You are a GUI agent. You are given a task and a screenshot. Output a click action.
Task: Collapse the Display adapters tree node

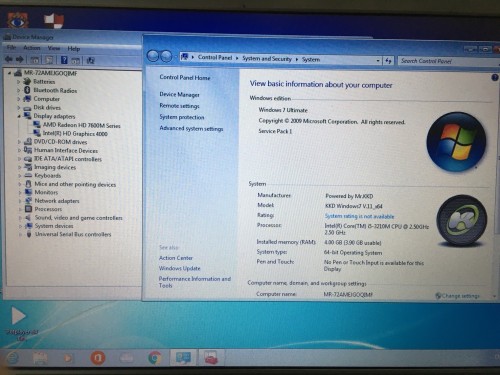(x=19, y=116)
